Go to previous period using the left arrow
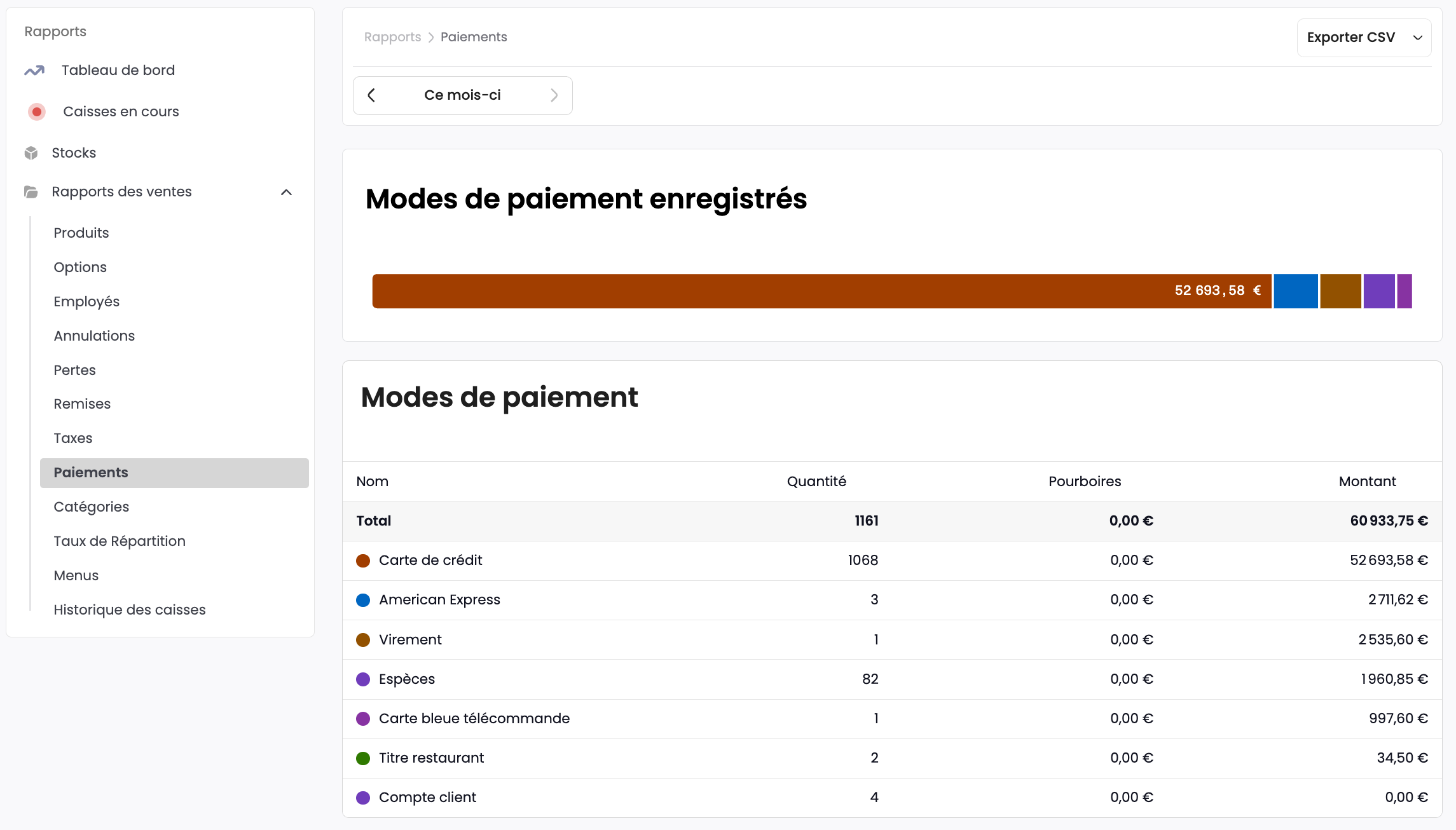The height and width of the screenshot is (830, 1456). pos(372,95)
